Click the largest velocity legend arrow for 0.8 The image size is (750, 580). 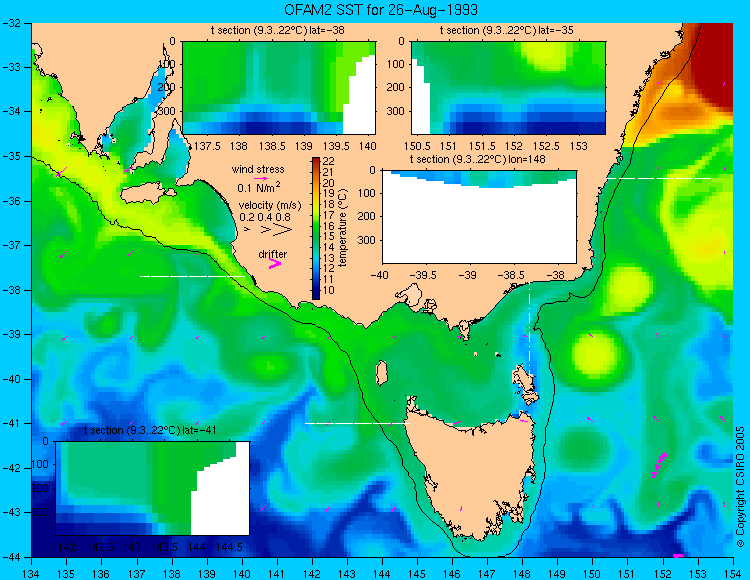pyautogui.click(x=283, y=230)
